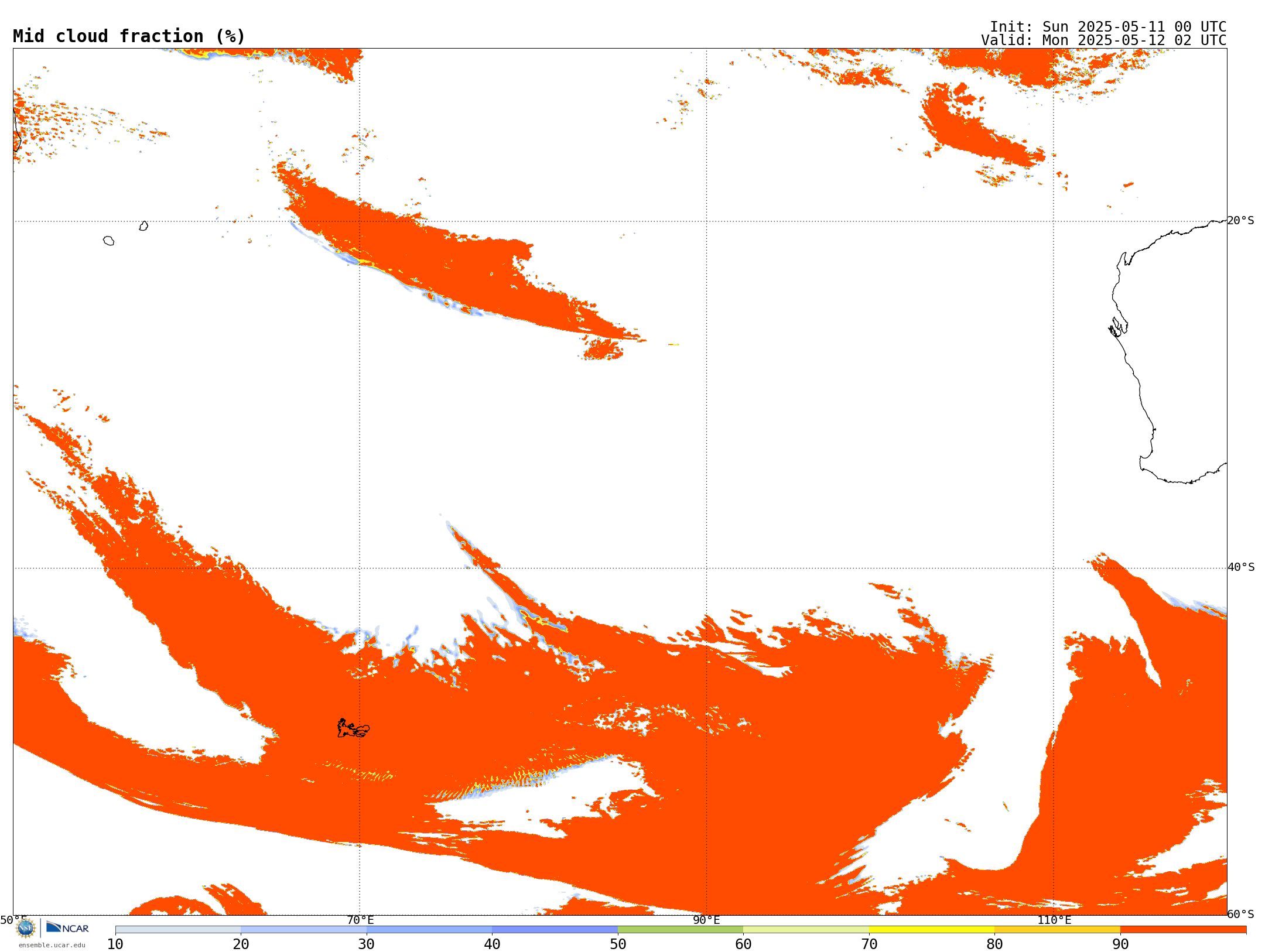Click the 110°E longitude label
This screenshot has height=952, width=1265.
pyautogui.click(x=1054, y=920)
